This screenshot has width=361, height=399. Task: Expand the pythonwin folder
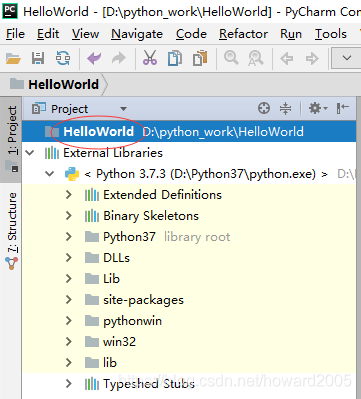pyautogui.click(x=69, y=321)
